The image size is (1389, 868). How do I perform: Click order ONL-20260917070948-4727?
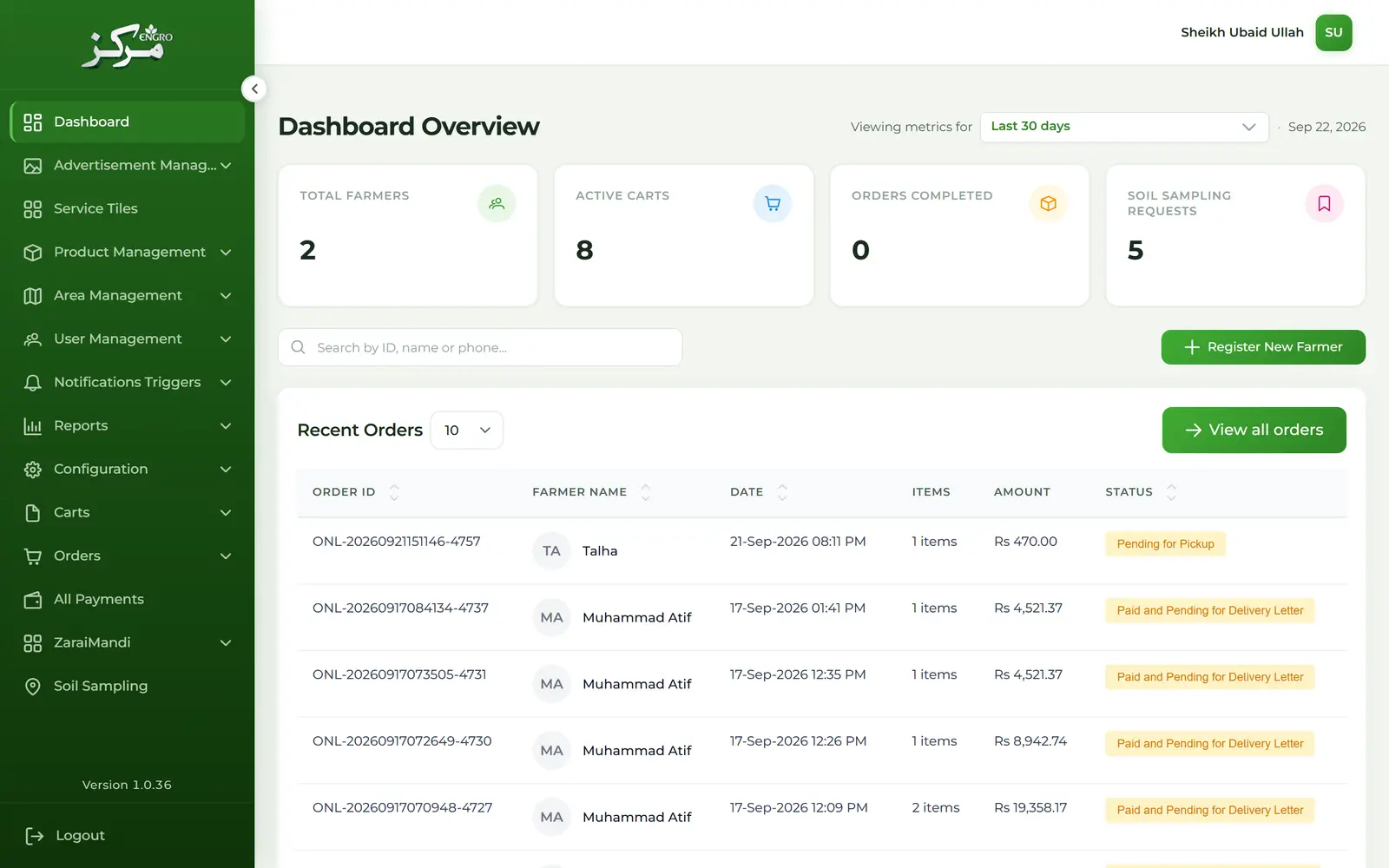click(x=402, y=808)
